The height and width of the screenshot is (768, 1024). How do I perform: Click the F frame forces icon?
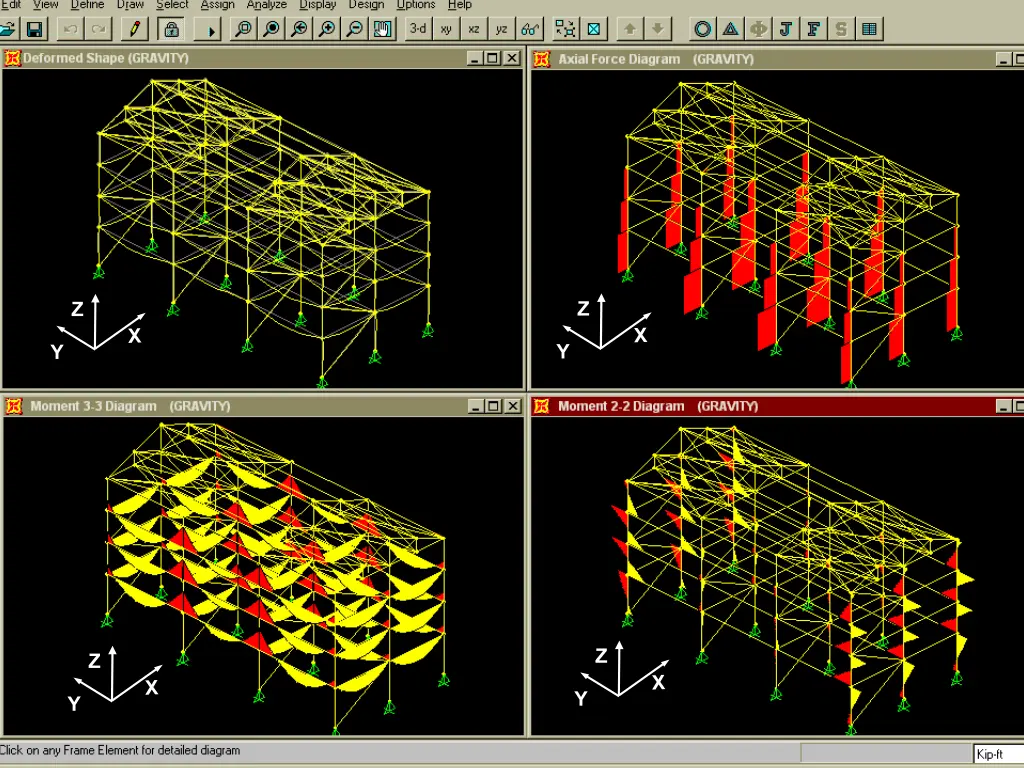click(x=814, y=29)
